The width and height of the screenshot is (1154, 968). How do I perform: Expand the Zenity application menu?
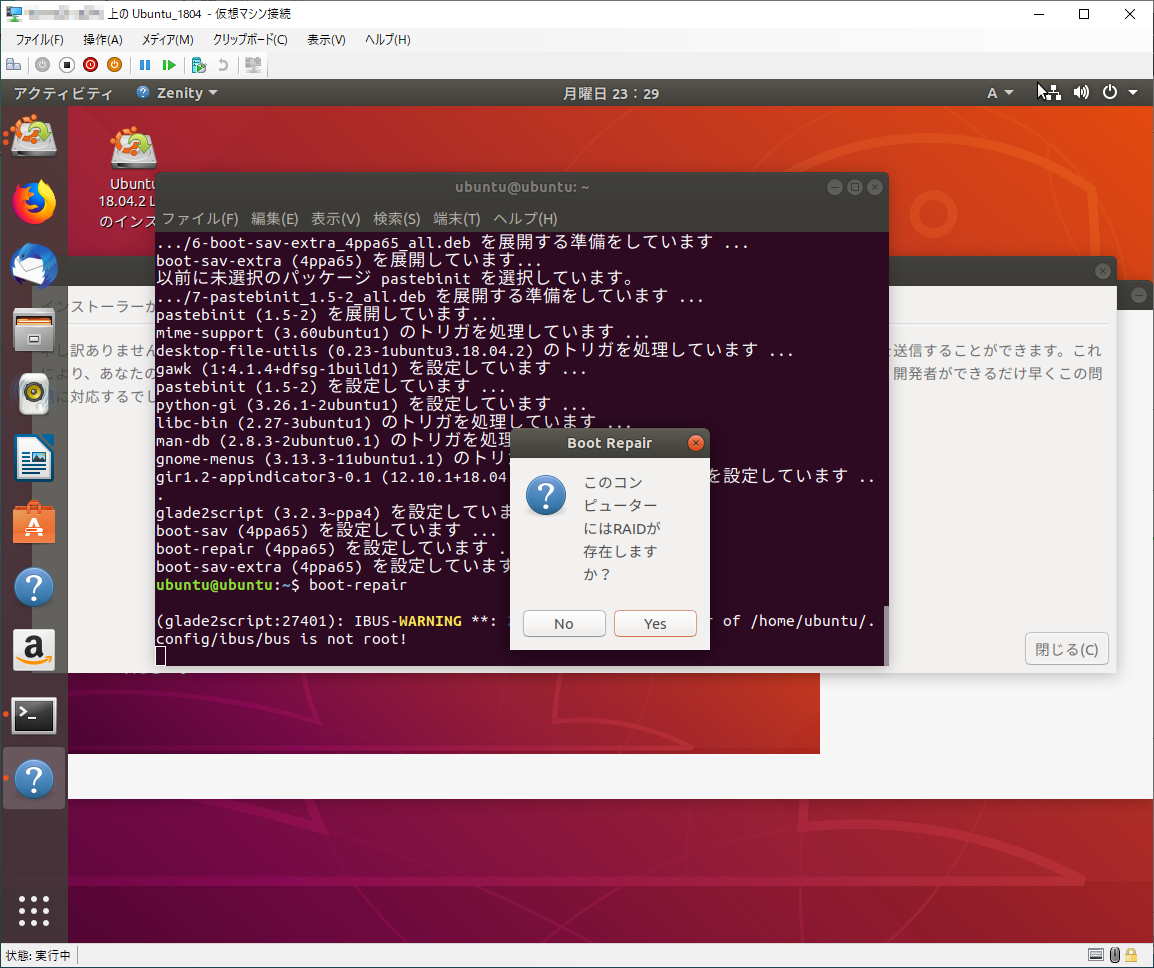[x=177, y=93]
